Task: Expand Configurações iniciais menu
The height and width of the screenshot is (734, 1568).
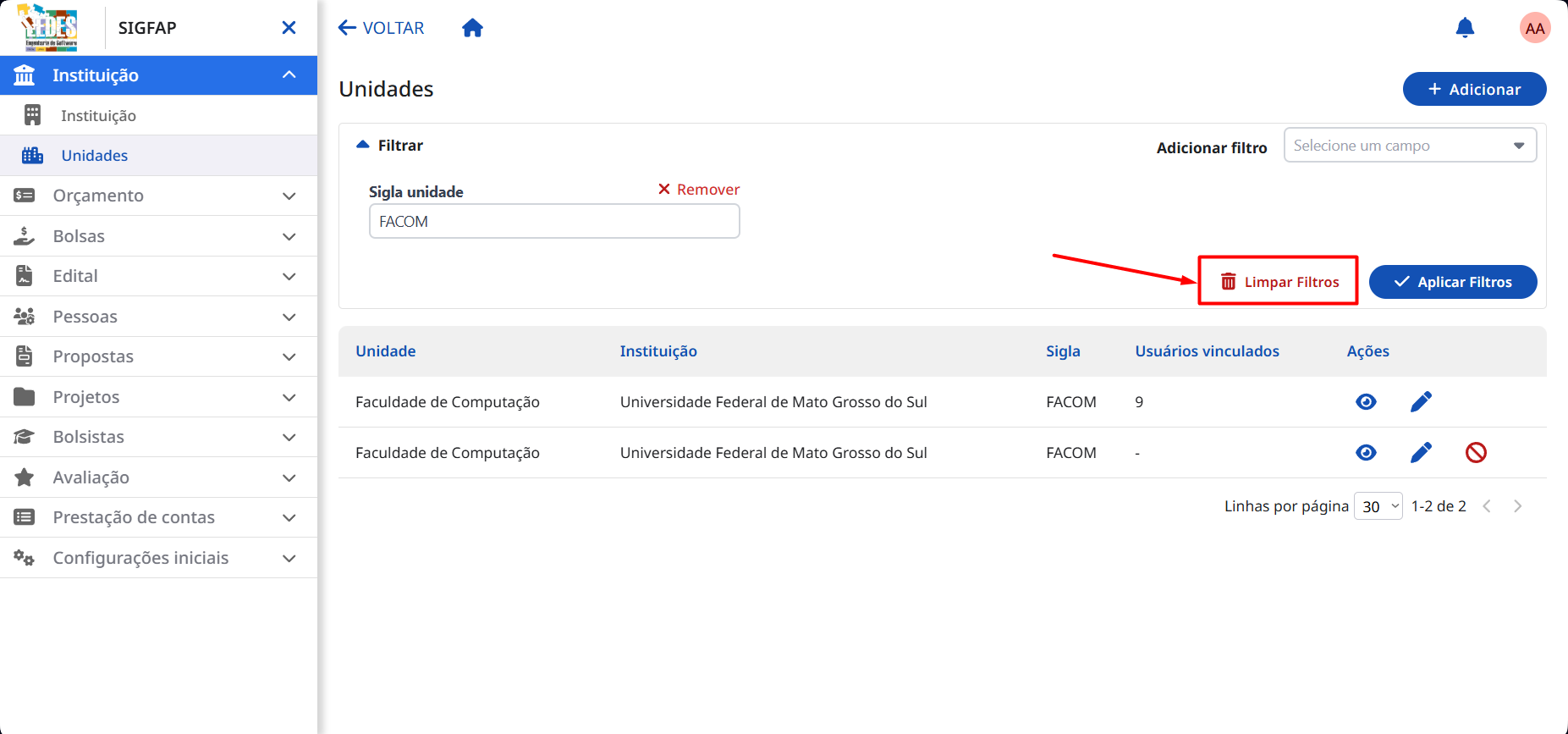Action: pos(158,558)
